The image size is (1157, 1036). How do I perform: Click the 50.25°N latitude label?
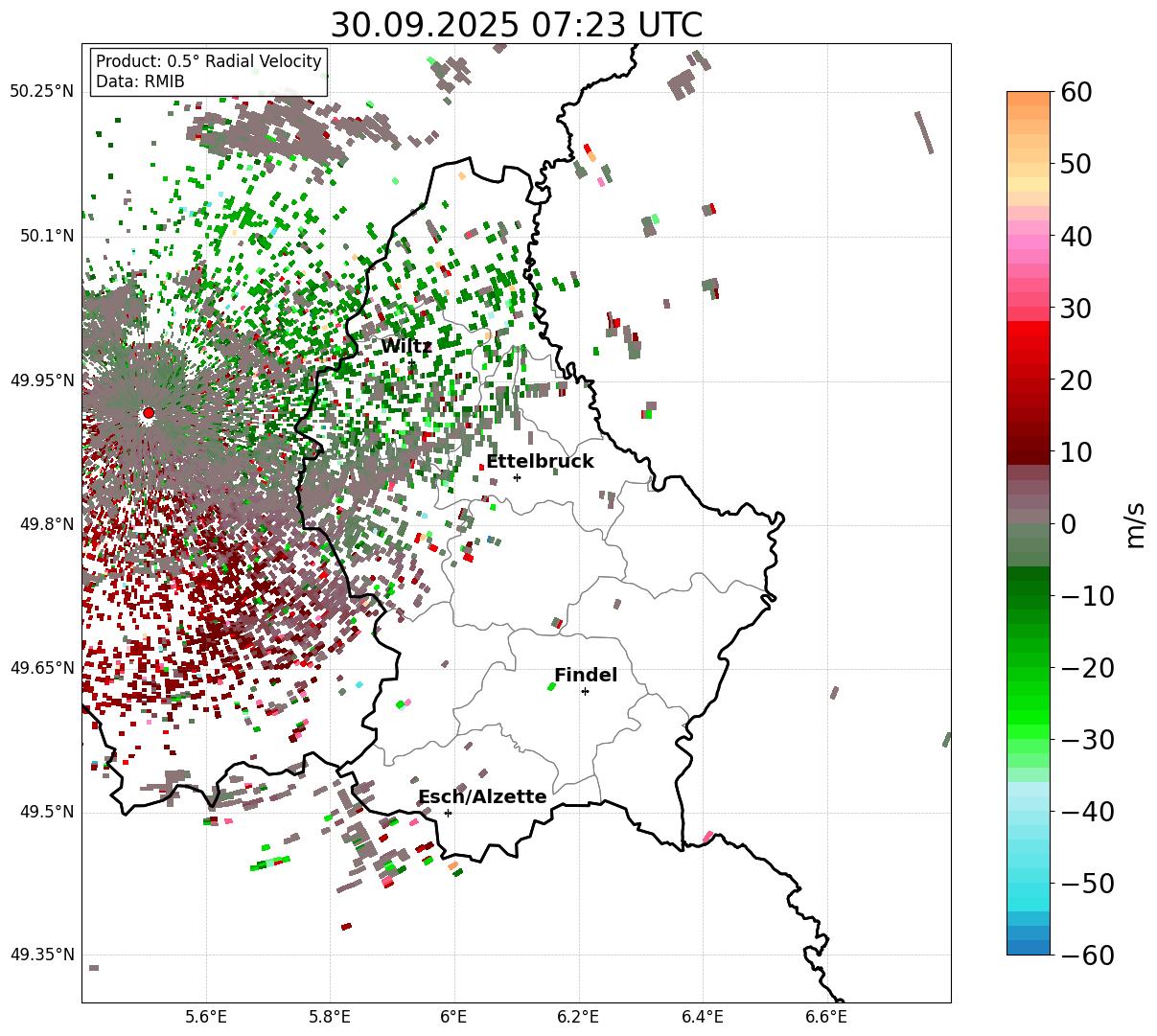pos(42,92)
